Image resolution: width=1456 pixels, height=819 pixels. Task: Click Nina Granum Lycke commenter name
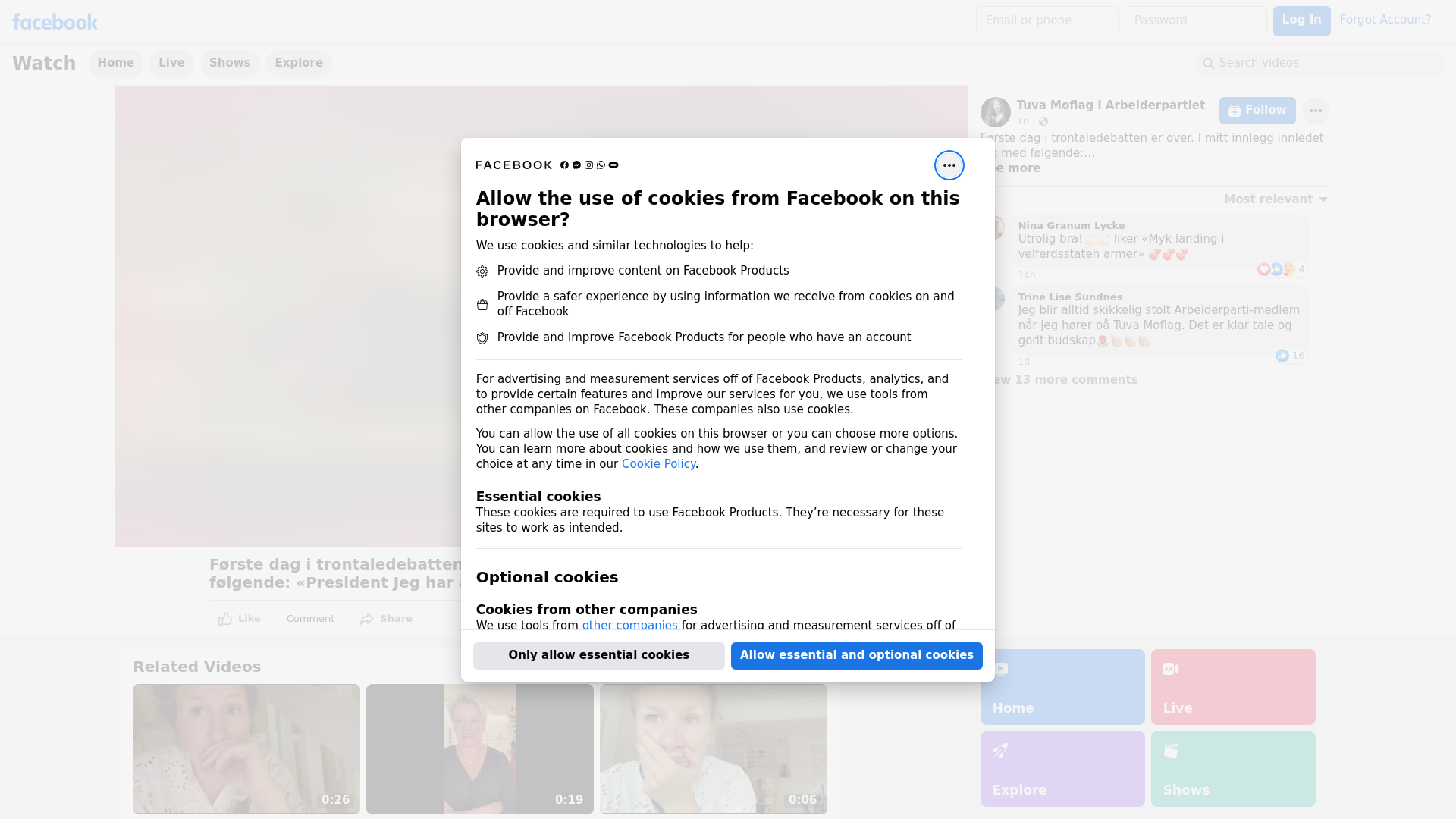1071,226
